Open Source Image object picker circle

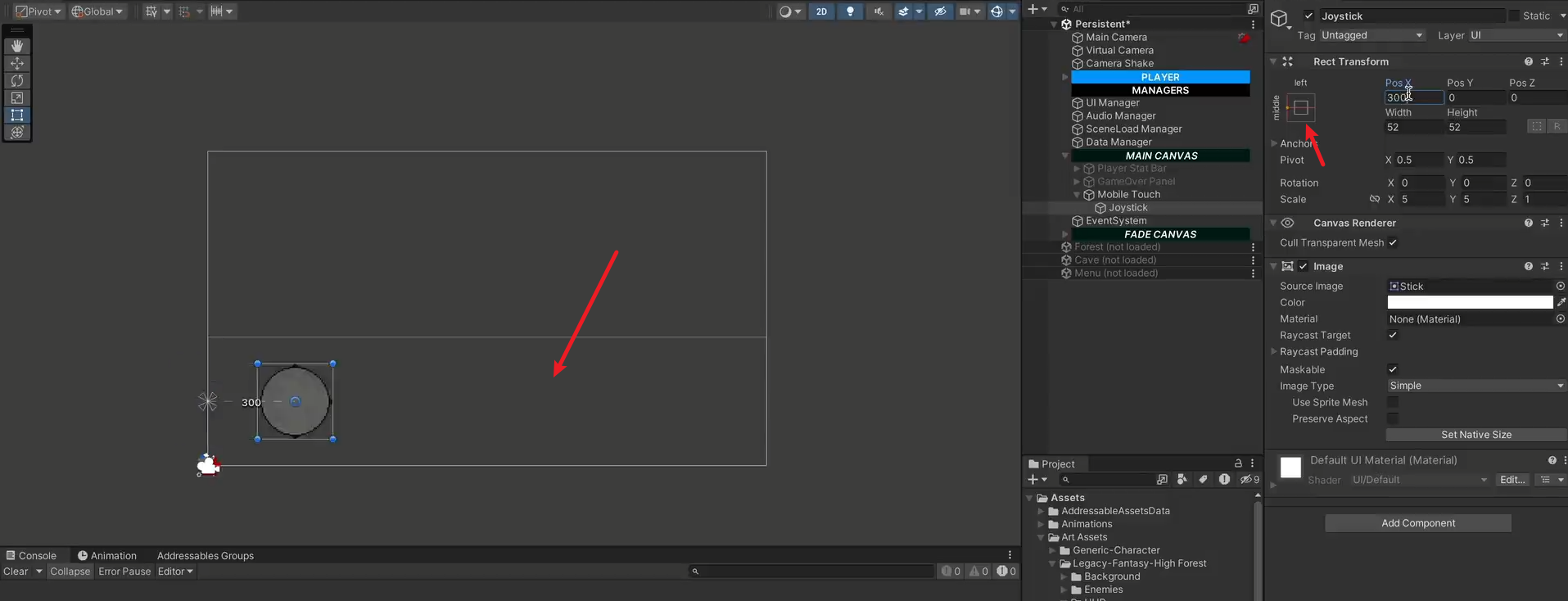pyautogui.click(x=1560, y=286)
